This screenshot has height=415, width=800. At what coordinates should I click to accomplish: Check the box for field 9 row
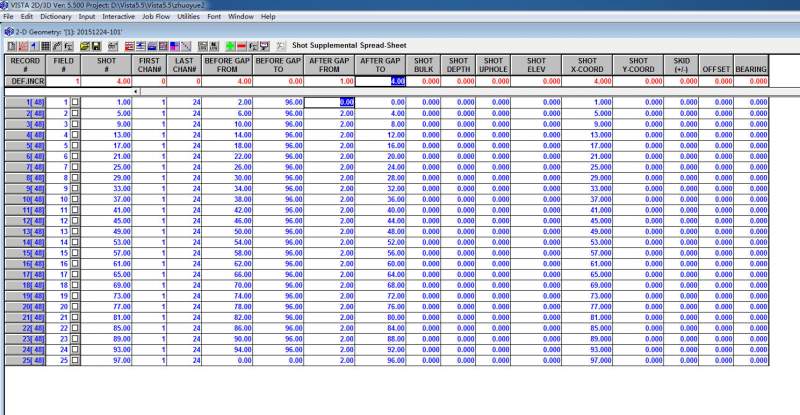coord(75,188)
